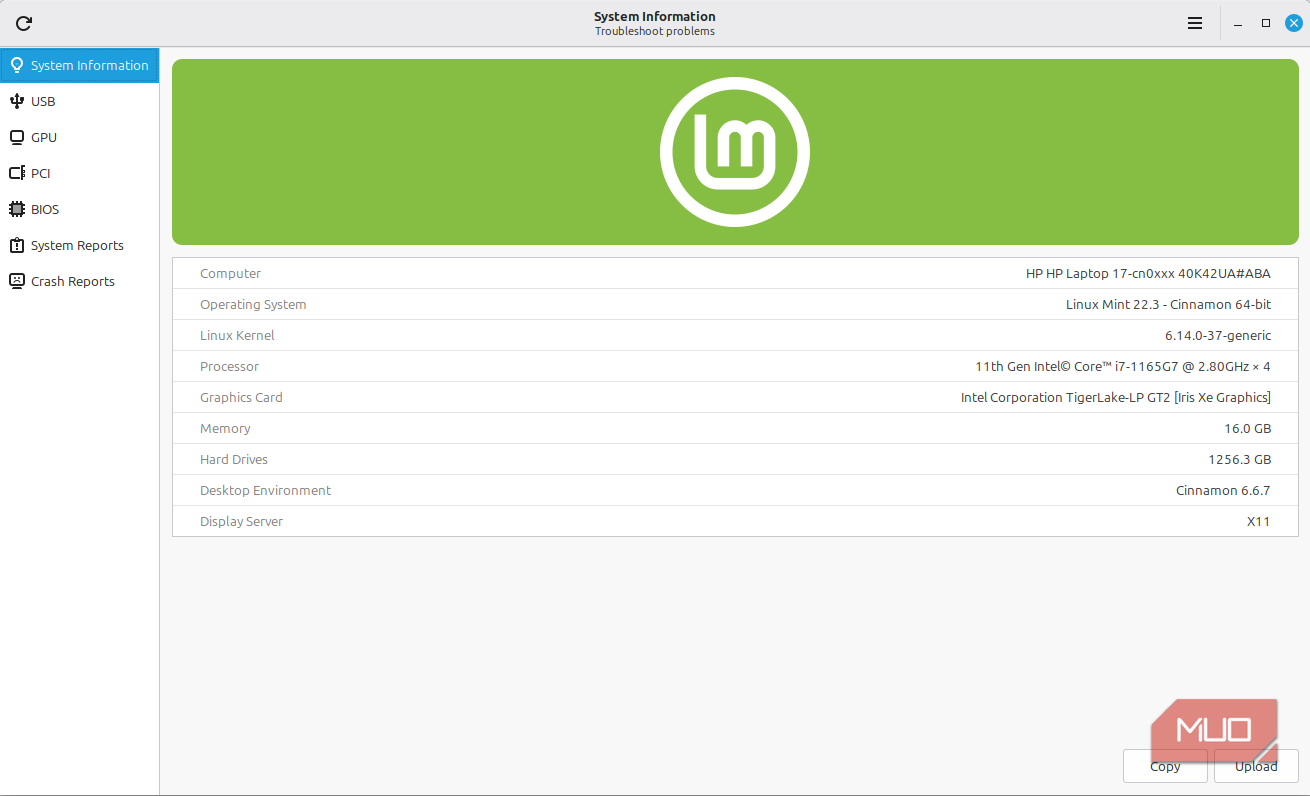Screen dimensions: 1310x796
Task: Show the BIOS section
Action: (x=80, y=209)
